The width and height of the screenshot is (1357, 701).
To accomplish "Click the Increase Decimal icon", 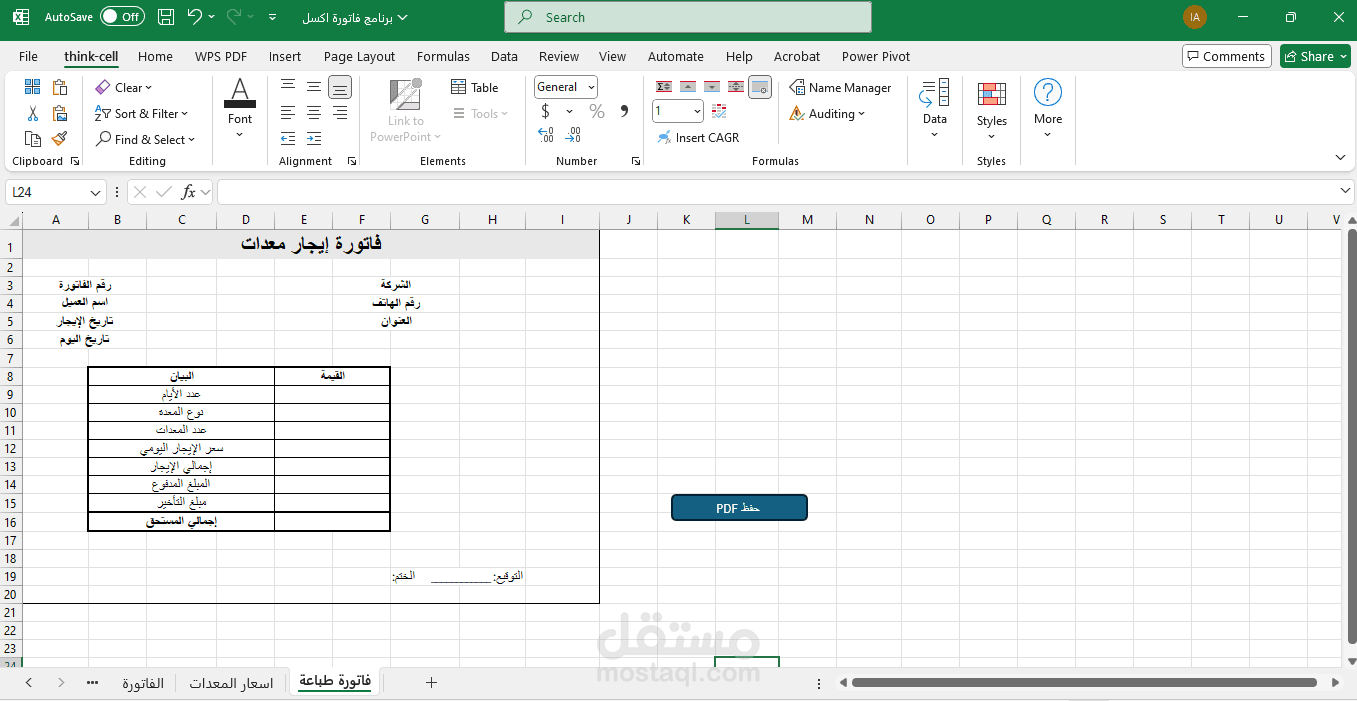I will 545,134.
